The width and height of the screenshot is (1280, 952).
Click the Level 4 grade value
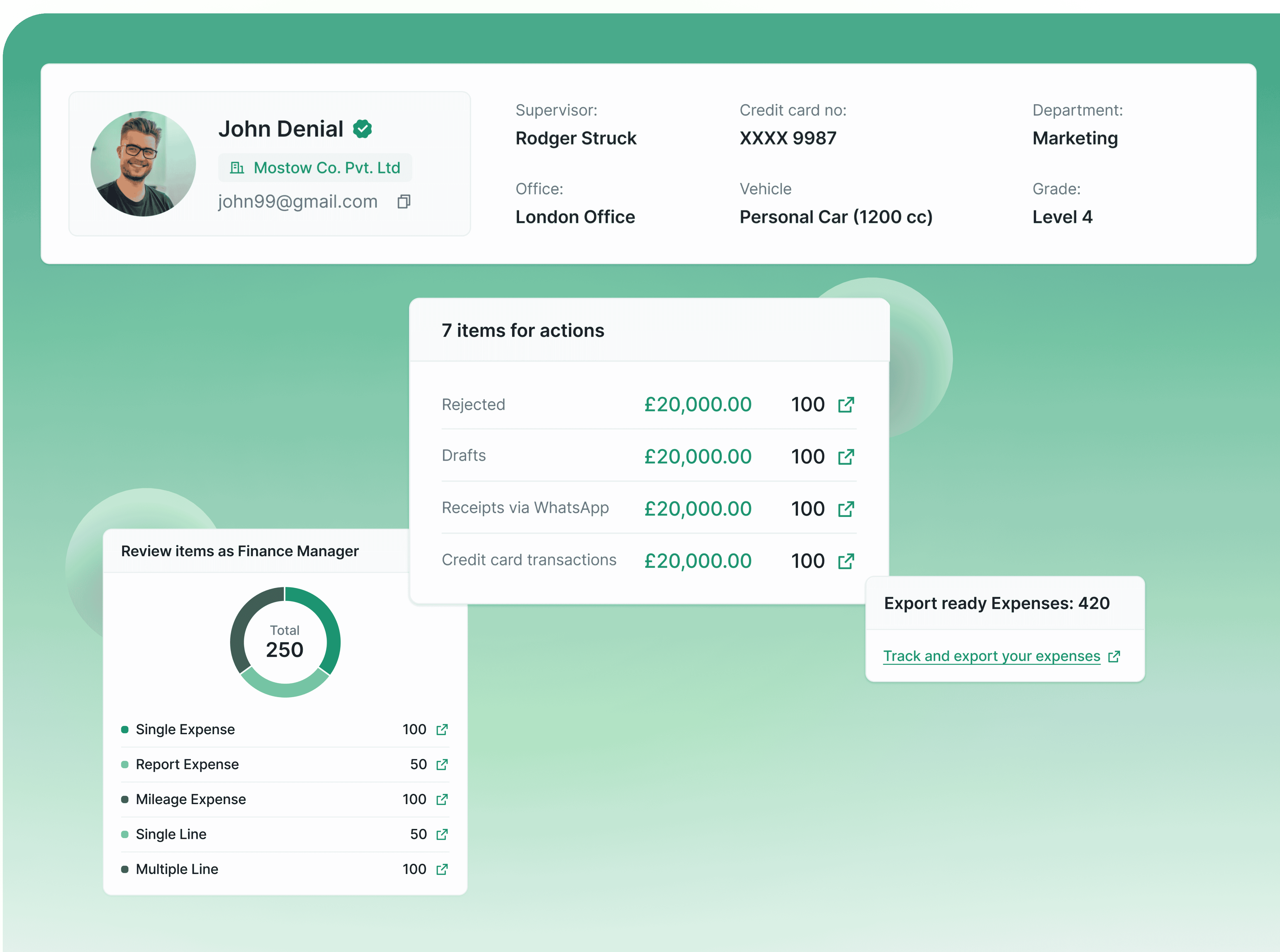point(1062,217)
